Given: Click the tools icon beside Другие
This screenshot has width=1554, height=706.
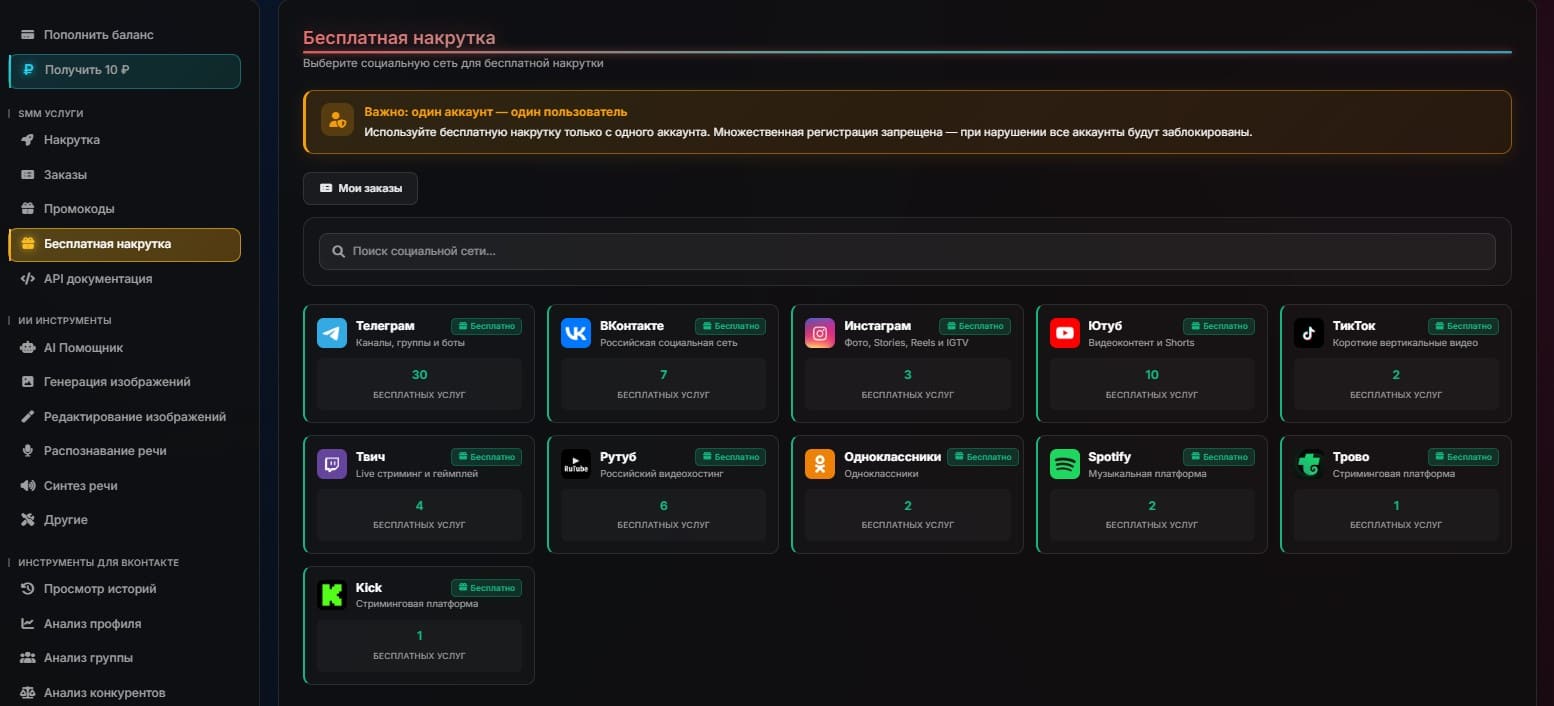Looking at the screenshot, I should click(x=28, y=520).
